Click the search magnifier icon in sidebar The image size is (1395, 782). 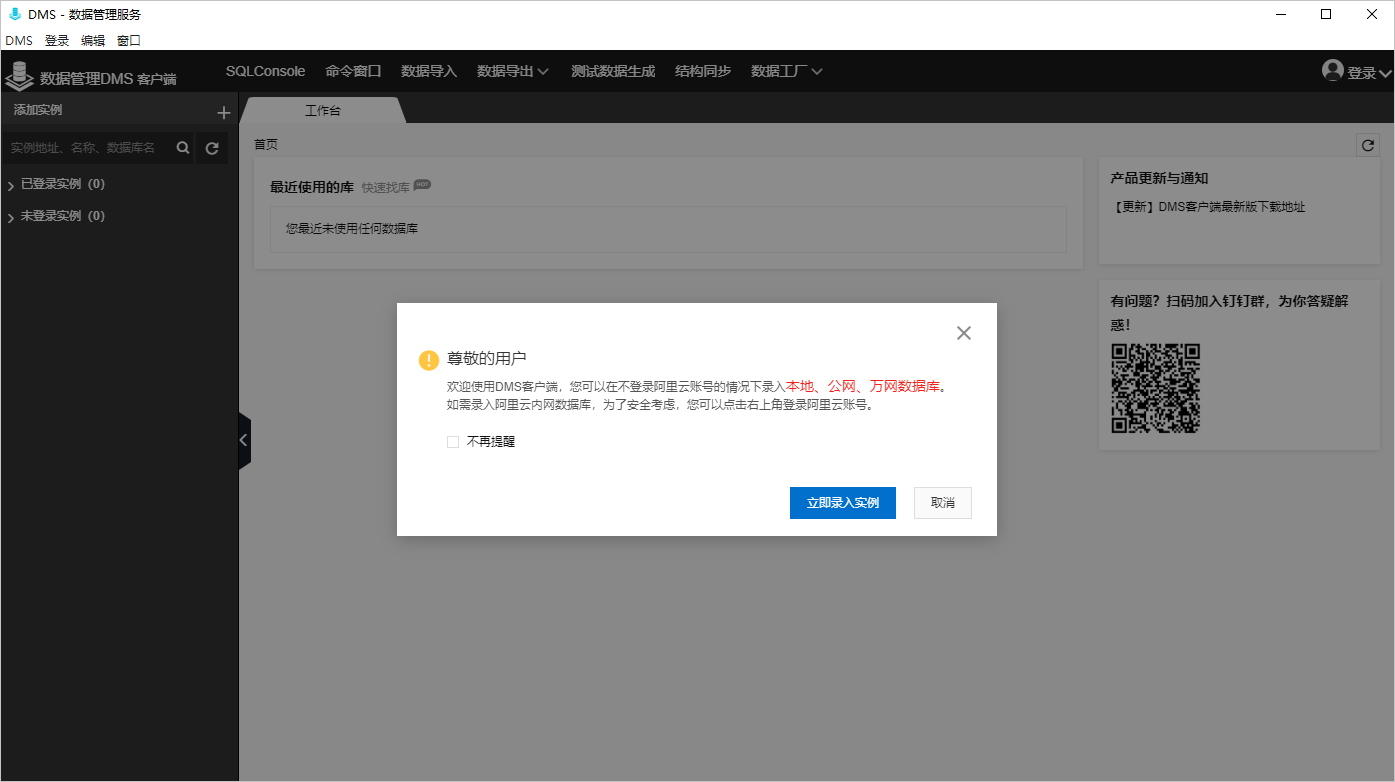pos(183,148)
